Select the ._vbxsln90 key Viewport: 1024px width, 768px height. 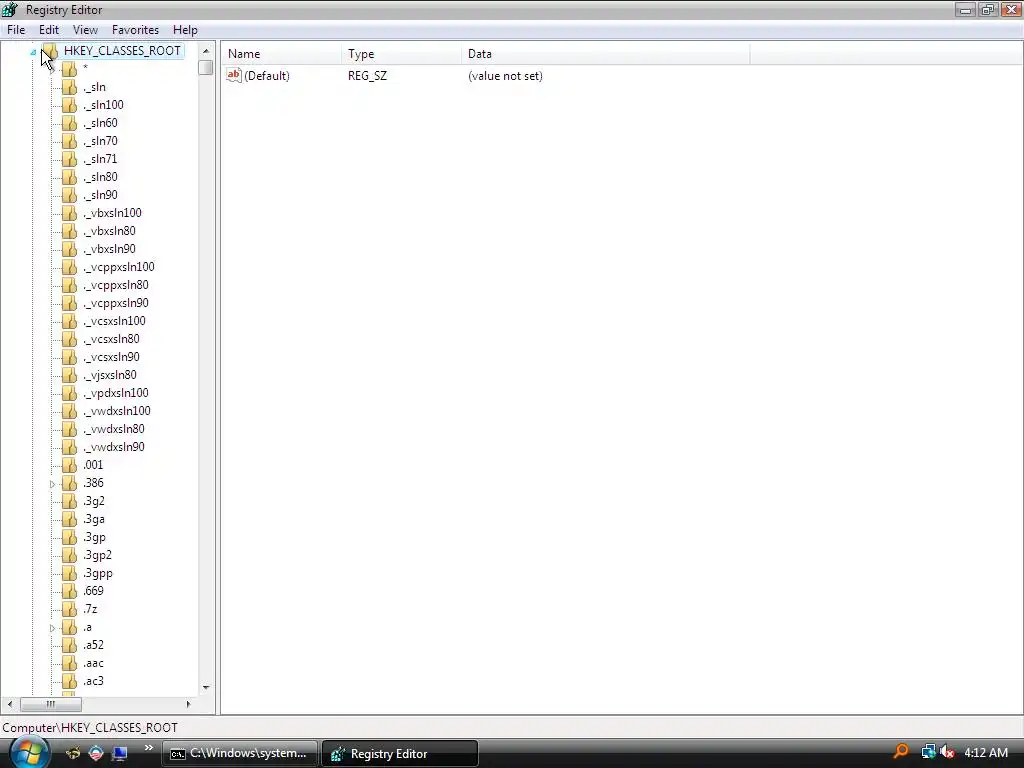[109, 249]
